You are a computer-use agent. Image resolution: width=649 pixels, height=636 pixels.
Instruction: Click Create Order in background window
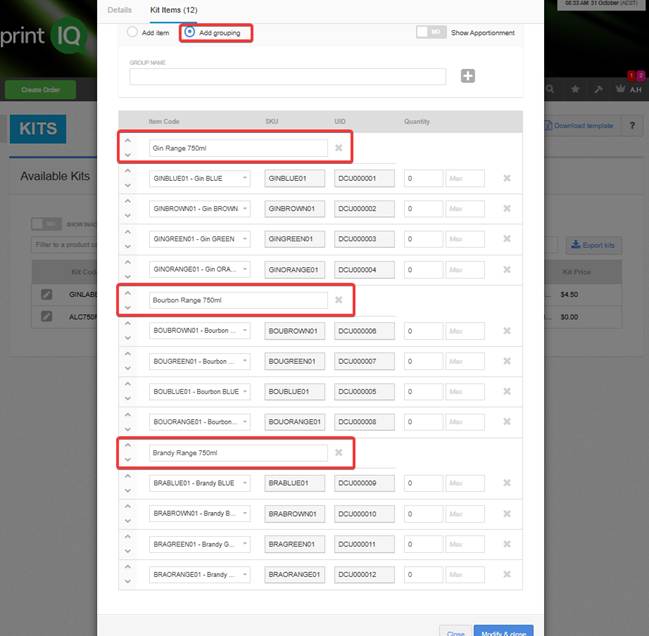[x=40, y=90]
